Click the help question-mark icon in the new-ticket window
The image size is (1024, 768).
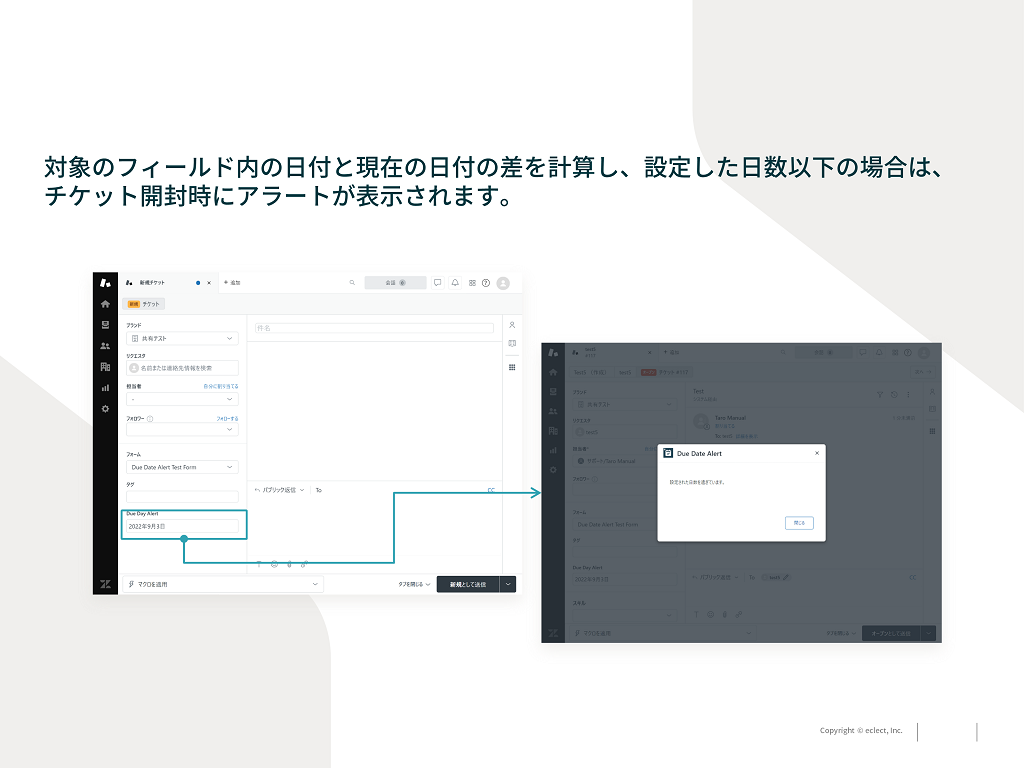coord(486,283)
